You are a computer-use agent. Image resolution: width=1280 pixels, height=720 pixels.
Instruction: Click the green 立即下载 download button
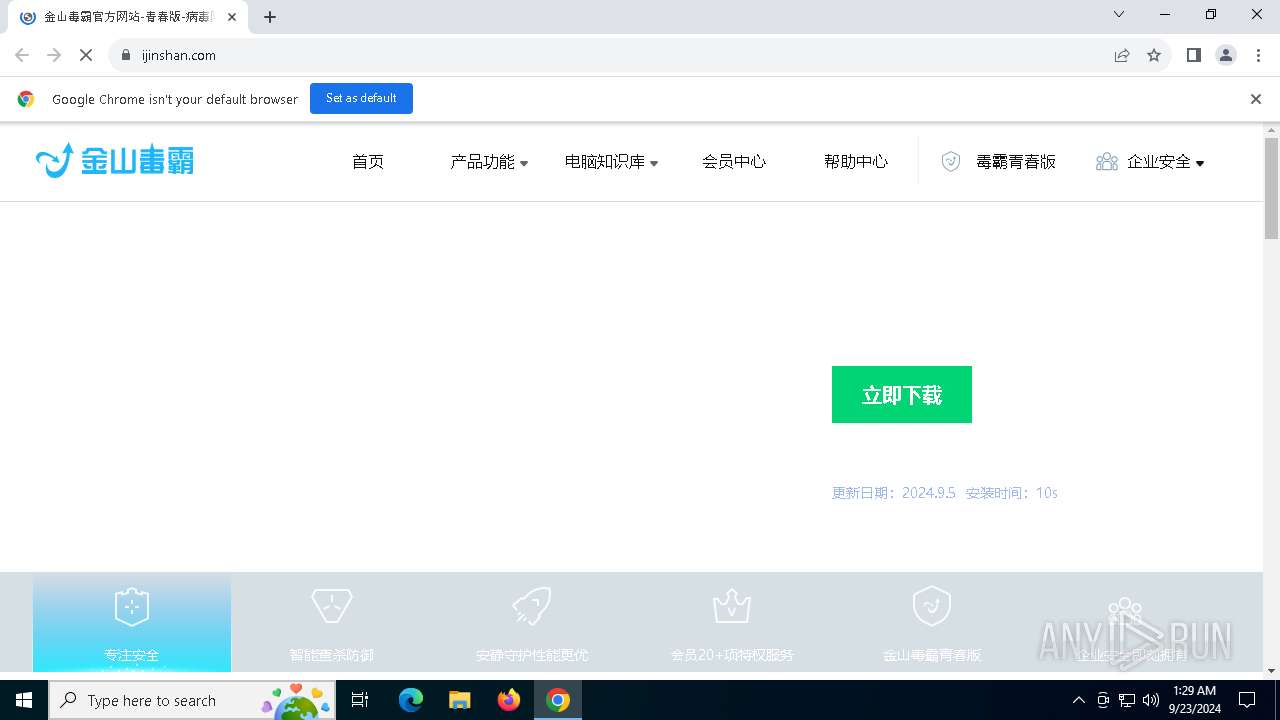tap(902, 394)
